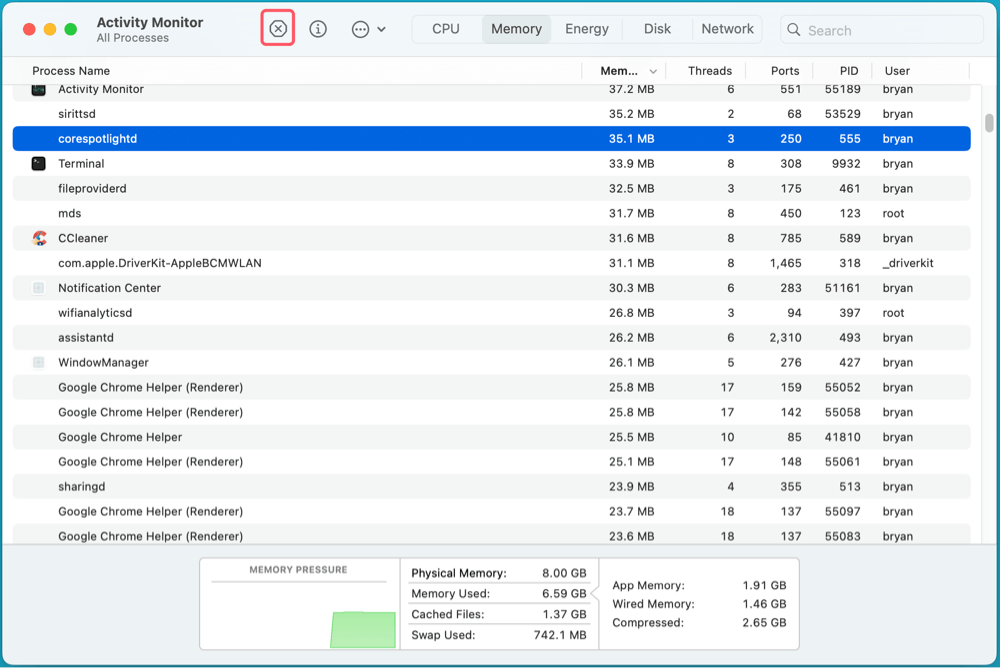Click the magnifying glass search icon
The width and height of the screenshot is (1000, 668).
coord(794,30)
